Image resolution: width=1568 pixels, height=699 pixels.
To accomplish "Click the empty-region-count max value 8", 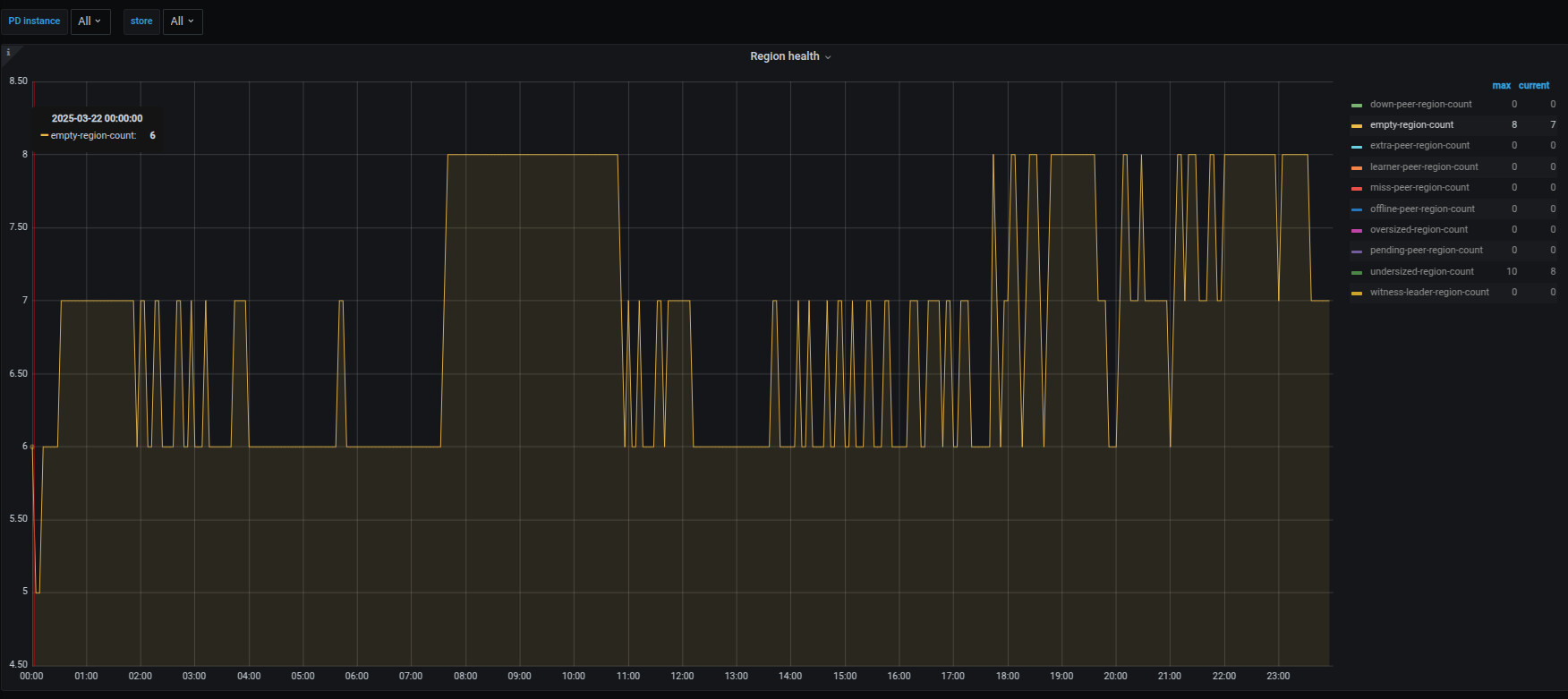I will point(1514,125).
